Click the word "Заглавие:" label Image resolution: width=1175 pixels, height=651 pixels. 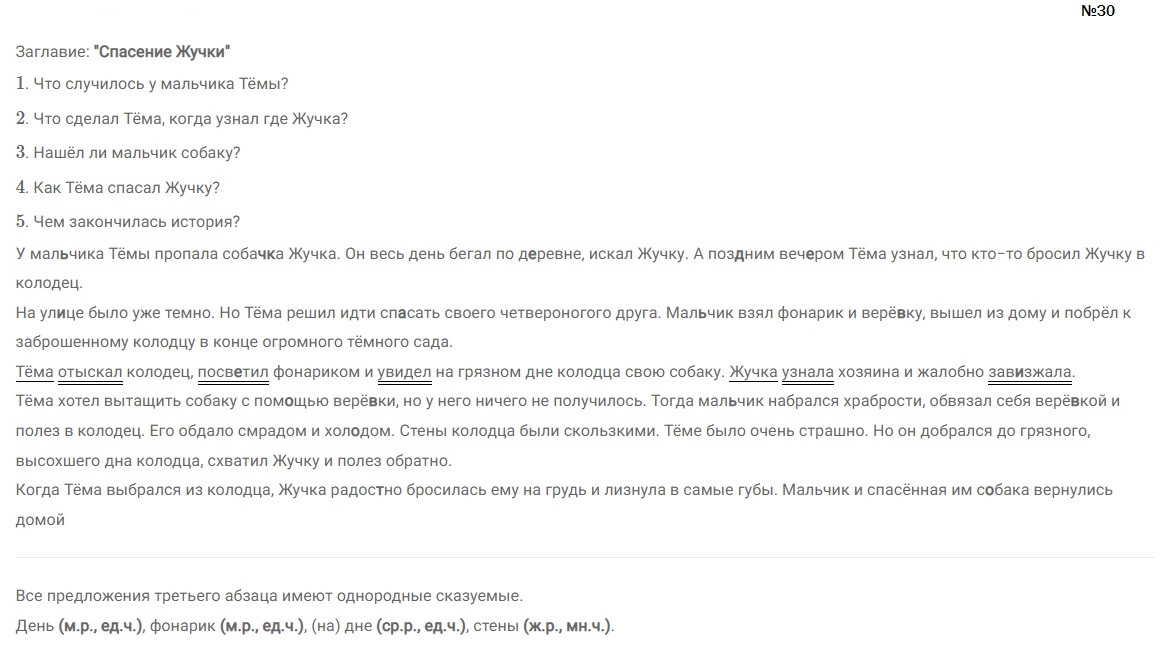click(x=52, y=52)
